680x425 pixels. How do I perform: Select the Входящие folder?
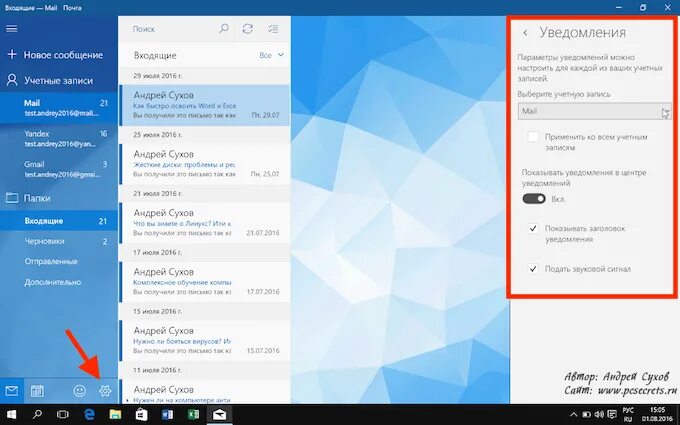pos(59,221)
